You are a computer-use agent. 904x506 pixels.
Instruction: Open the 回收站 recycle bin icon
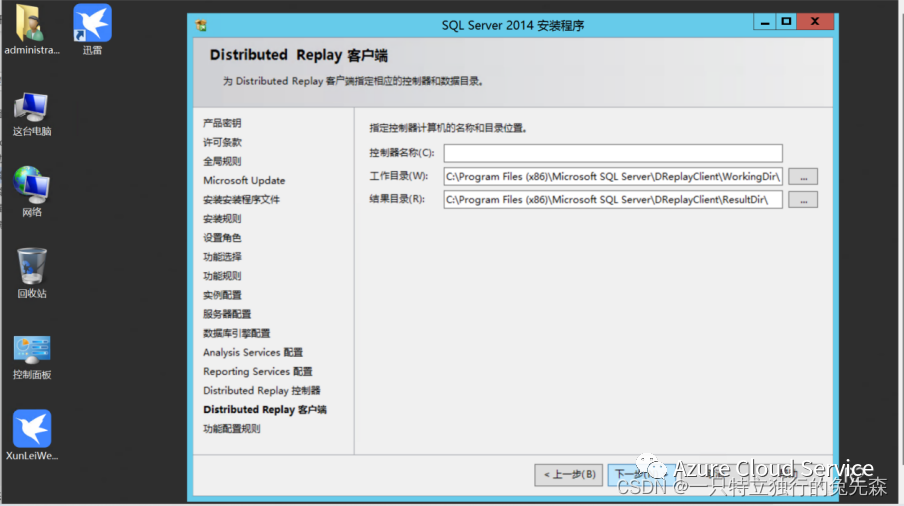(32, 273)
